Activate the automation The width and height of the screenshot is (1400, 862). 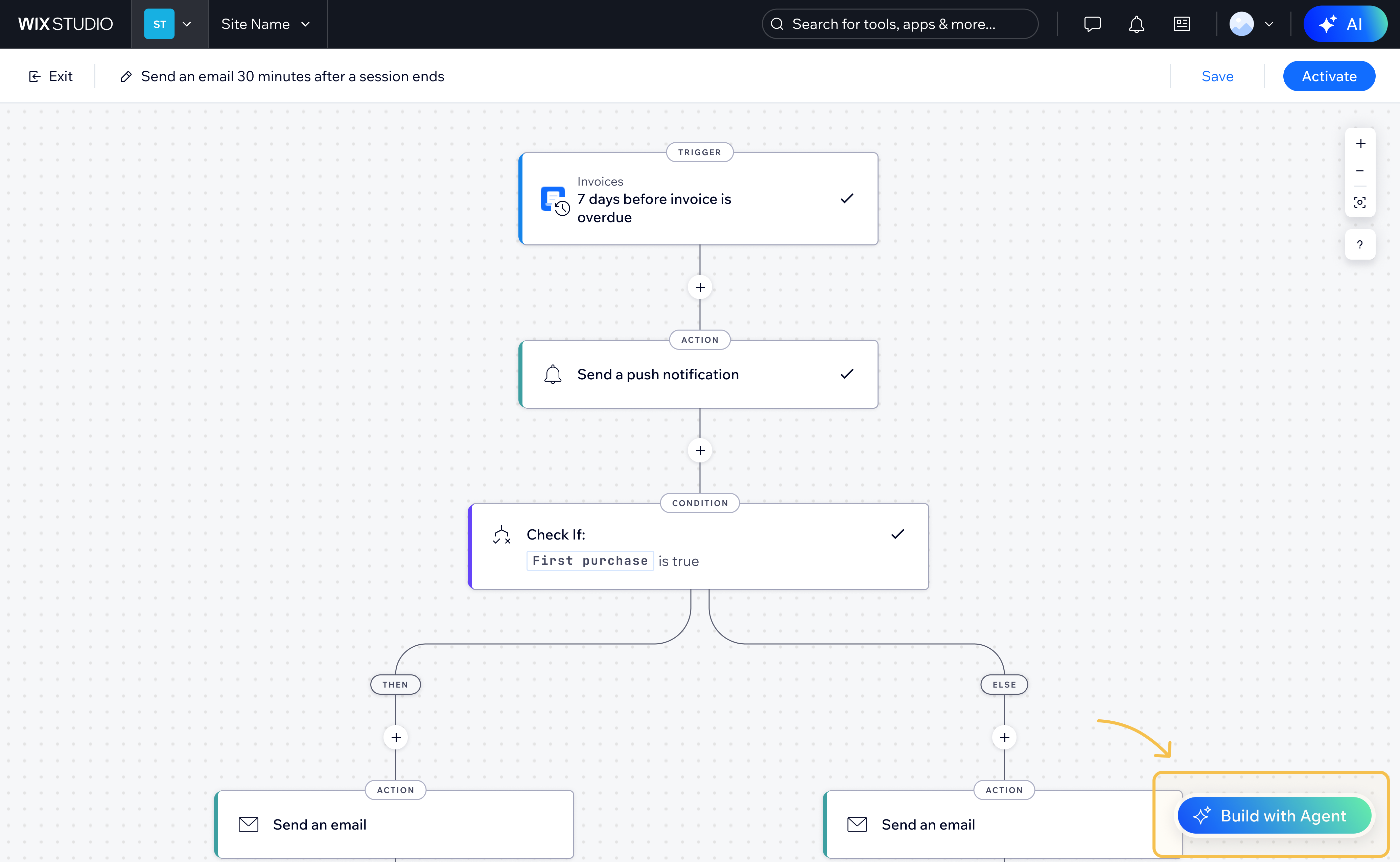(x=1329, y=76)
